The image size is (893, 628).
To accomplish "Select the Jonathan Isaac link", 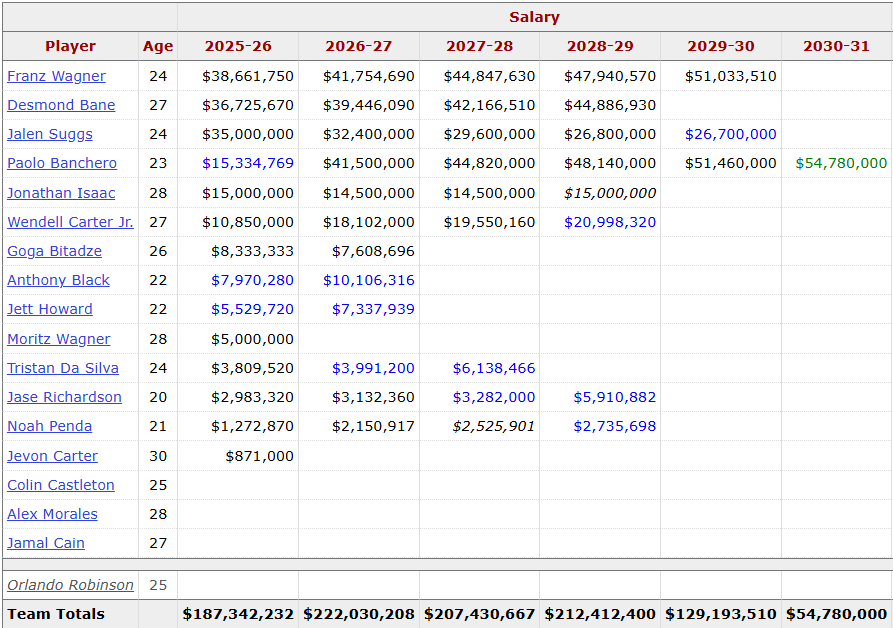I will coord(61,193).
